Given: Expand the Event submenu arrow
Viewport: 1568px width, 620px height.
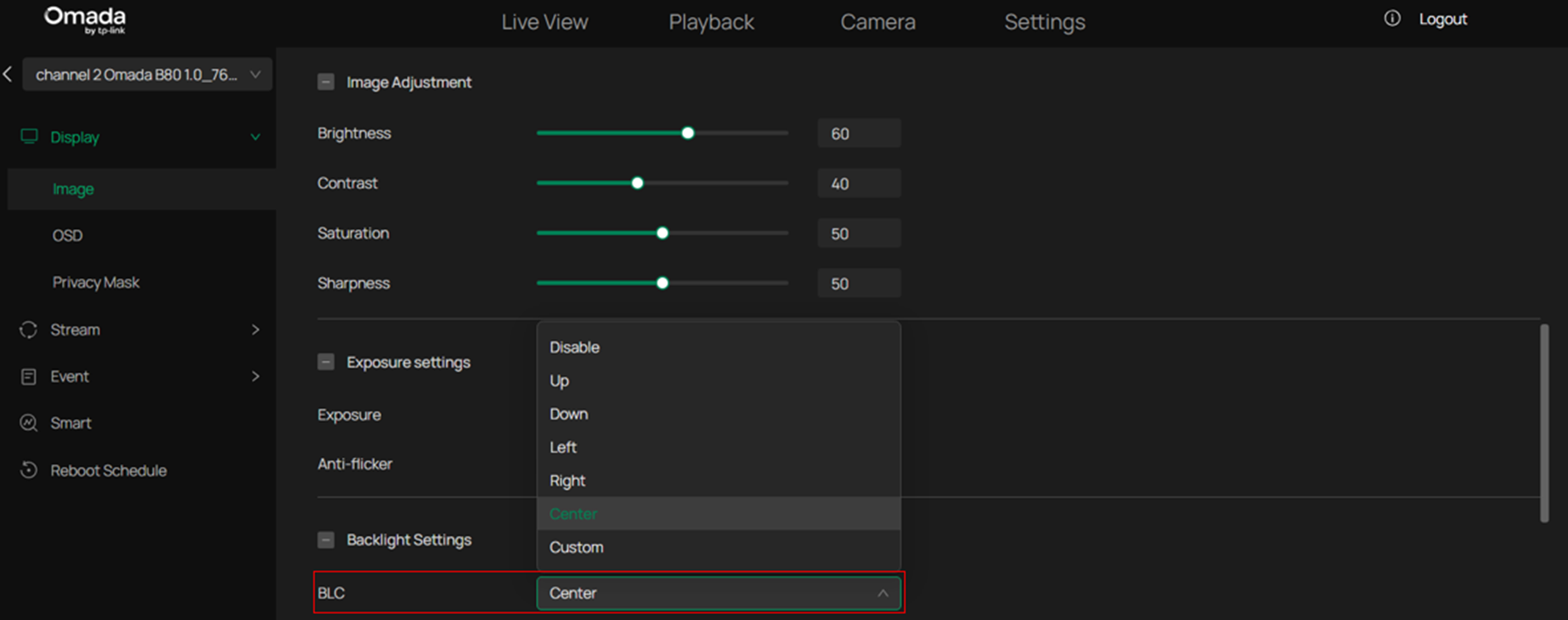Looking at the screenshot, I should (256, 376).
